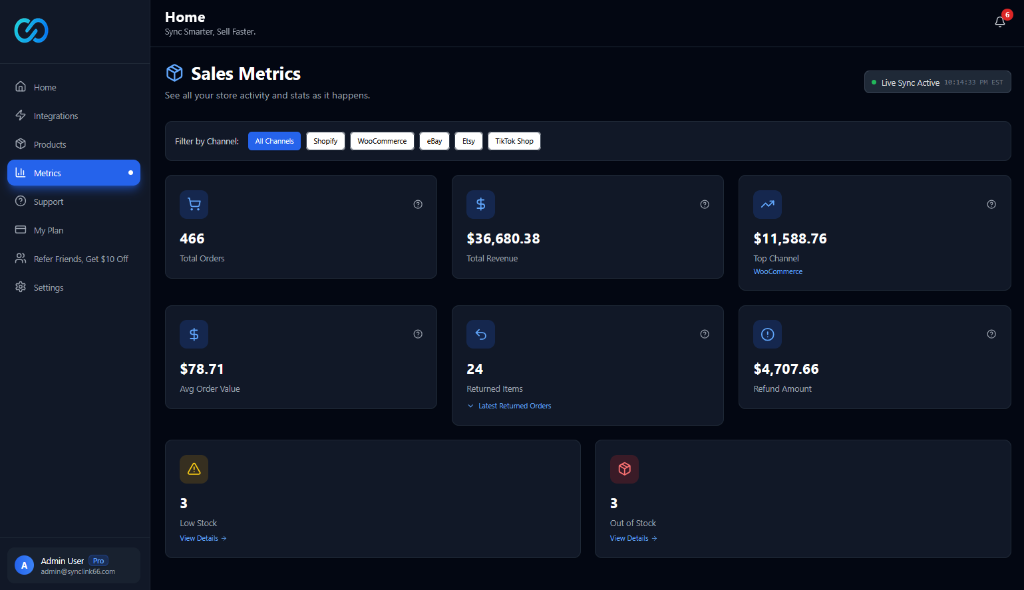Open the WooCommerce link under Top Channel
This screenshot has height=590, width=1024.
(x=778, y=271)
